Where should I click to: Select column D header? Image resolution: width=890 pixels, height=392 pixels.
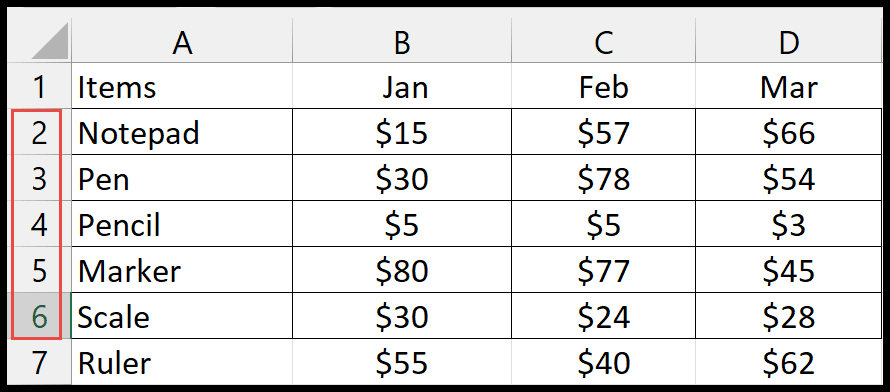789,41
